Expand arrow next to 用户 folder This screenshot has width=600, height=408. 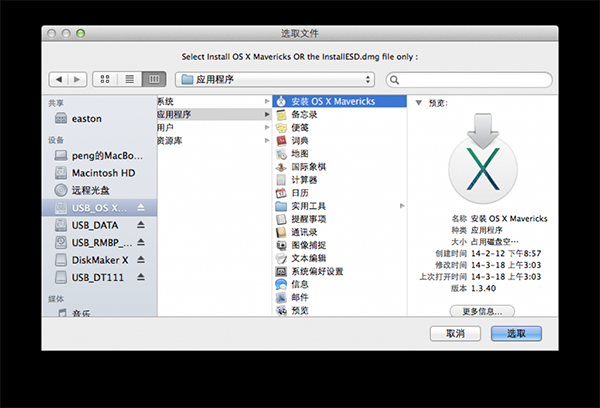(267, 127)
